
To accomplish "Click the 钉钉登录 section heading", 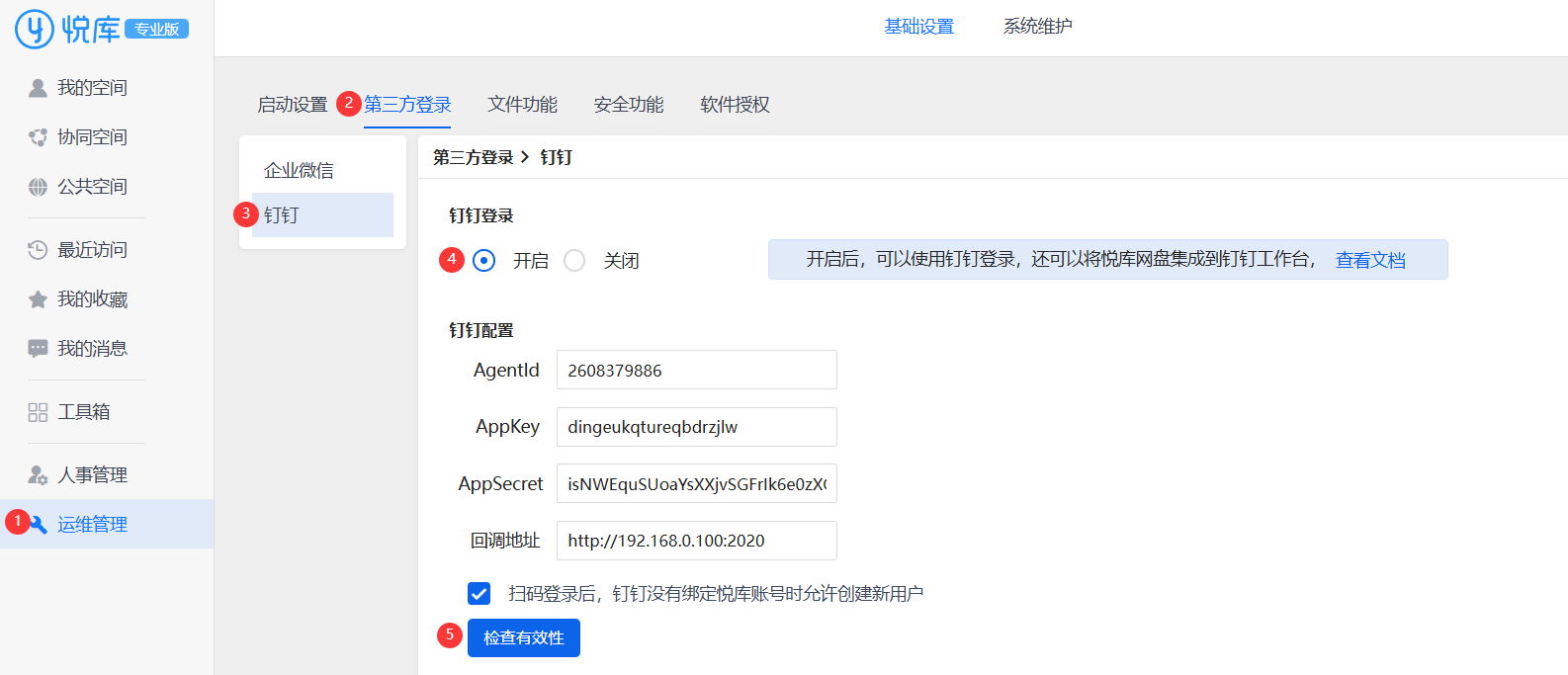I will pos(481,215).
